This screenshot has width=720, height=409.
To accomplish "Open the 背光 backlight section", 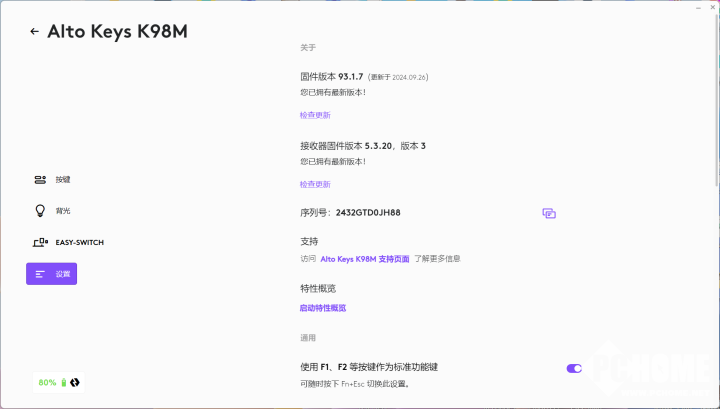I will pyautogui.click(x=52, y=211).
